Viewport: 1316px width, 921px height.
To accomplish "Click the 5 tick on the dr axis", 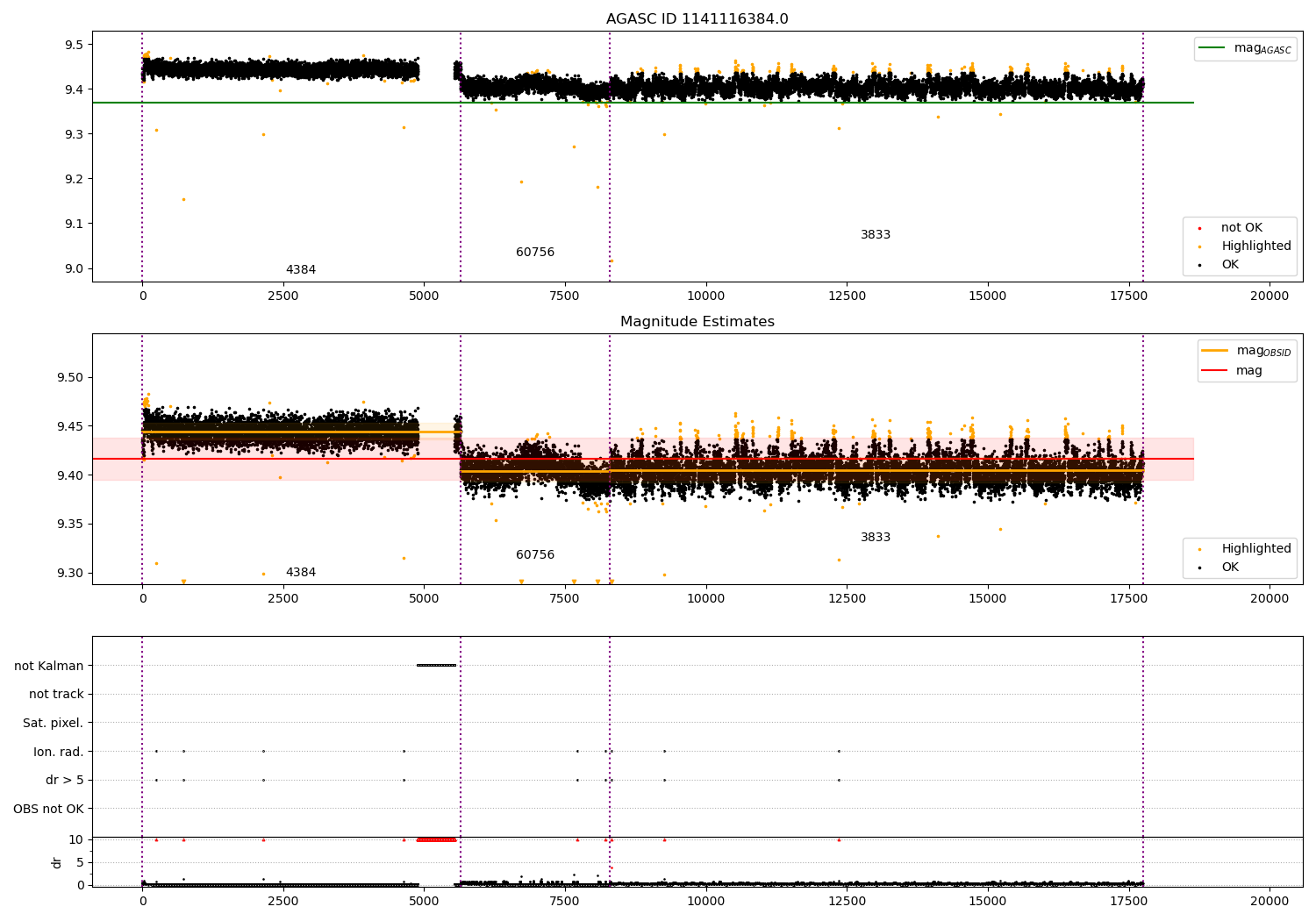I will coord(80,863).
